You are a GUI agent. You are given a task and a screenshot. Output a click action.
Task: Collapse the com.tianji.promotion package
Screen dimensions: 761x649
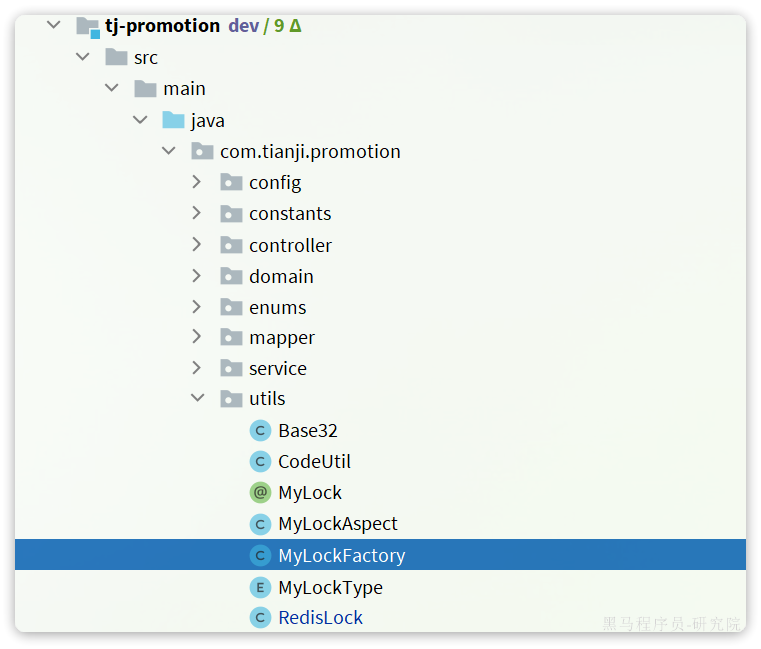pos(168,150)
